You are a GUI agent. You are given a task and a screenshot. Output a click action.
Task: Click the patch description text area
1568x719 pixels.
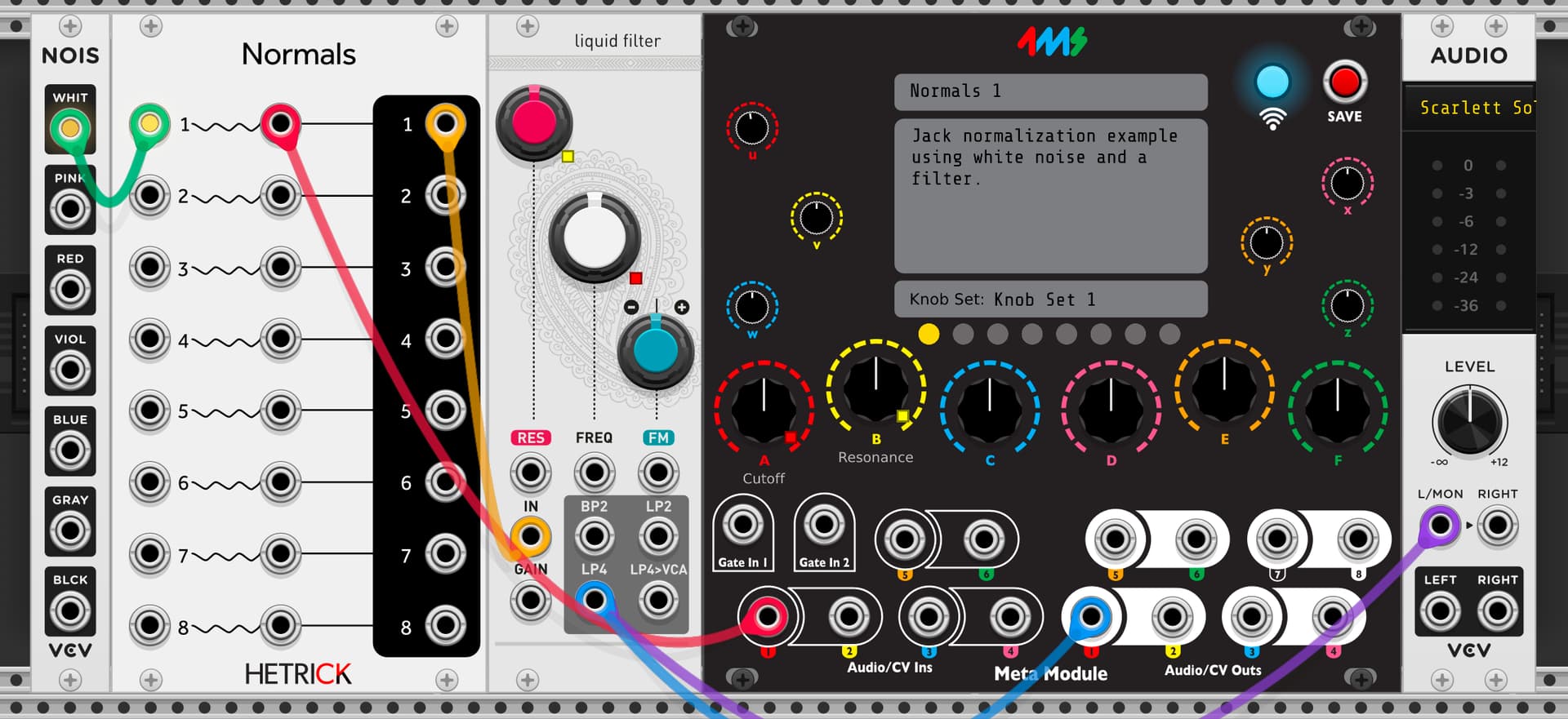[1050, 196]
